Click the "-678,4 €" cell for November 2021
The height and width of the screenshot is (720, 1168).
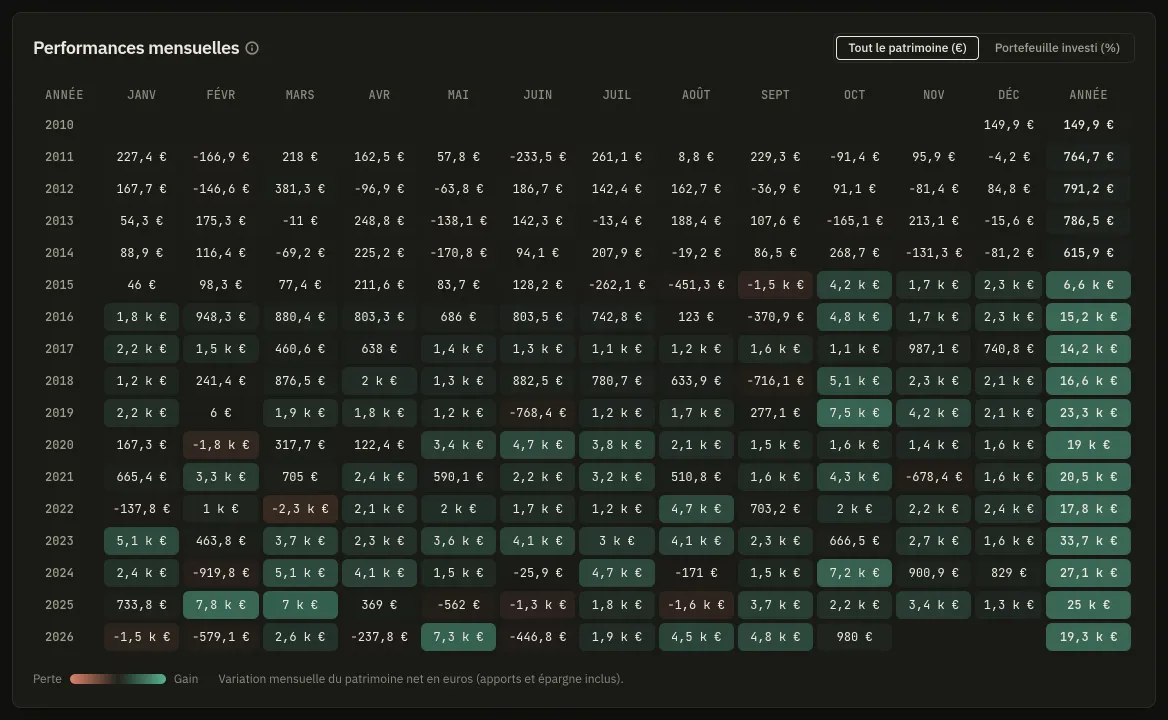tap(933, 477)
